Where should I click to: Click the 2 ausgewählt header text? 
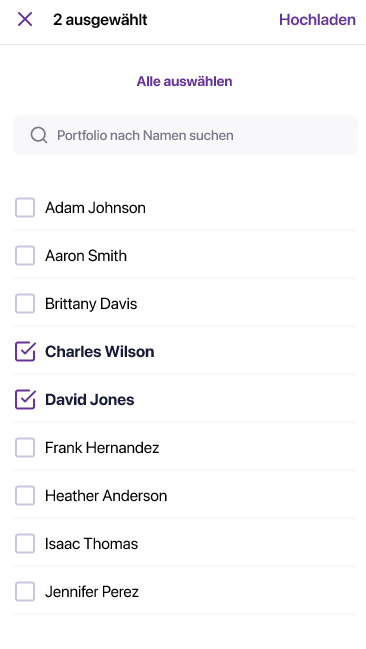click(100, 19)
